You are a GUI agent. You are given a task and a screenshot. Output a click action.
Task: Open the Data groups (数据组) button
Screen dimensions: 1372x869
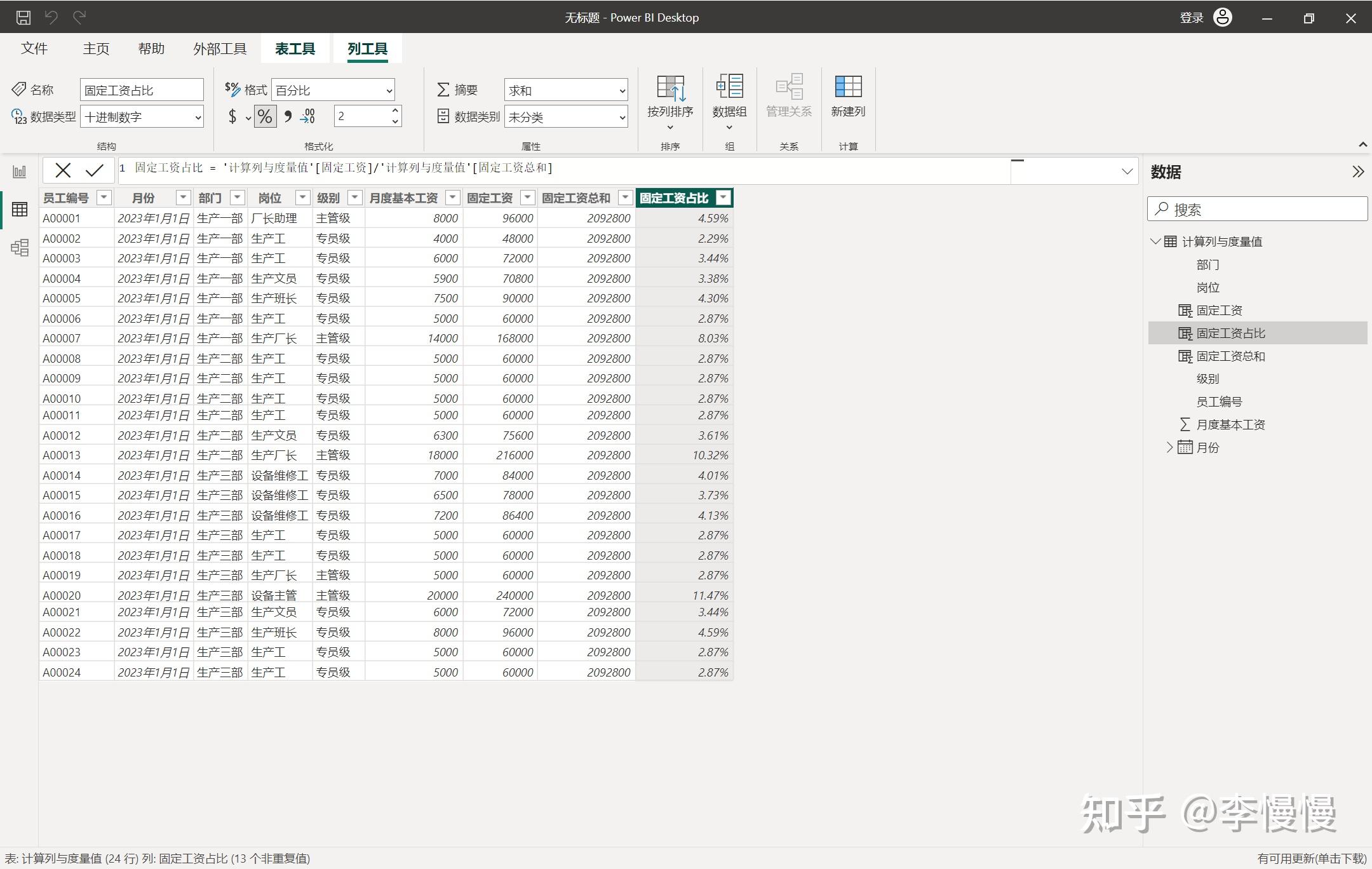(729, 102)
